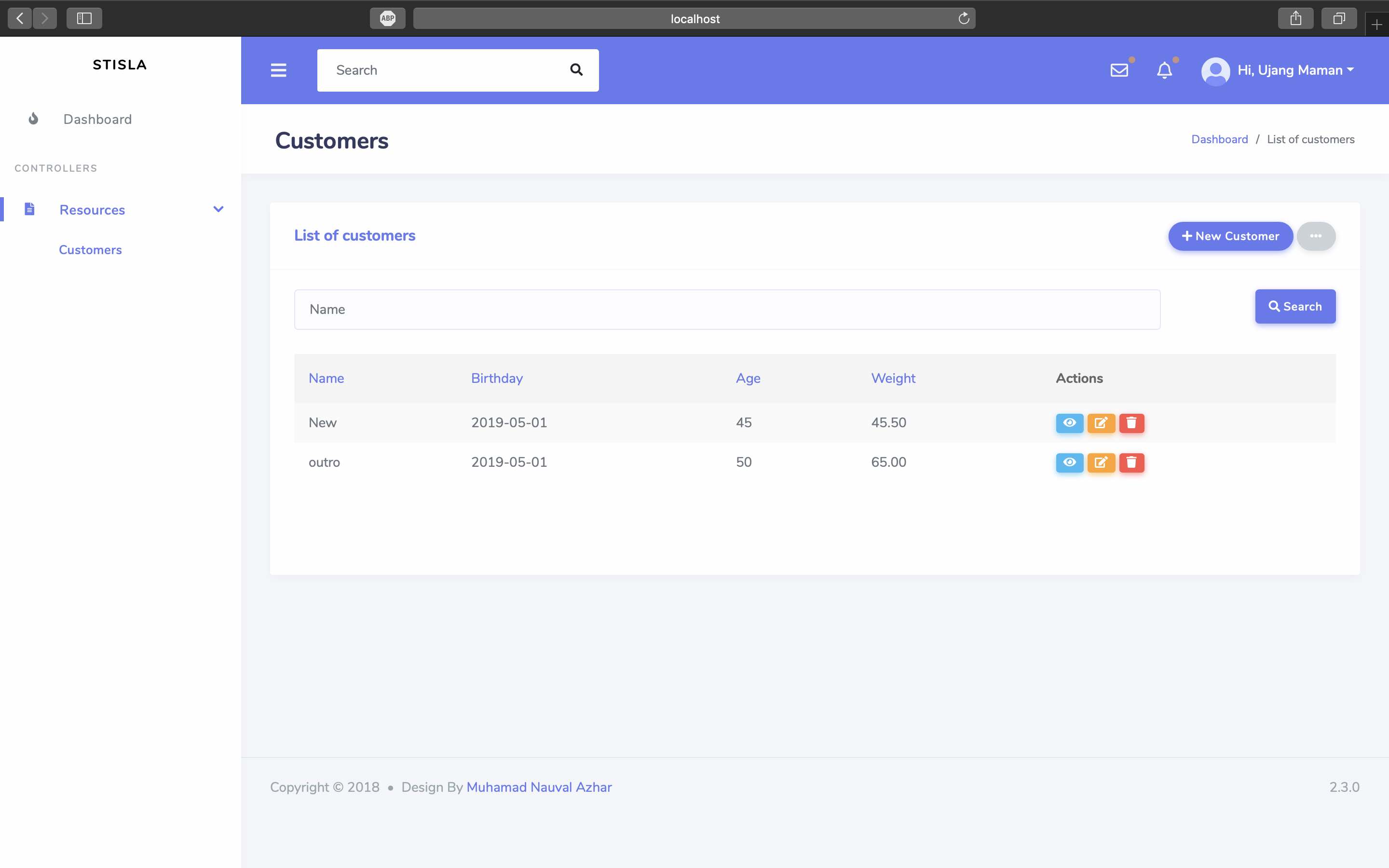This screenshot has width=1389, height=868.
Task: Select Customers in the sidebar submenu
Action: [90, 250]
